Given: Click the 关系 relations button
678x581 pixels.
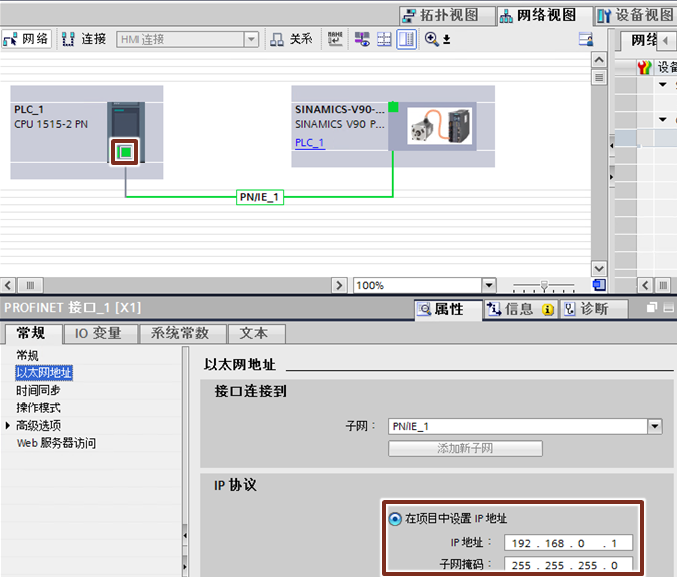Looking at the screenshot, I should click(x=291, y=39).
